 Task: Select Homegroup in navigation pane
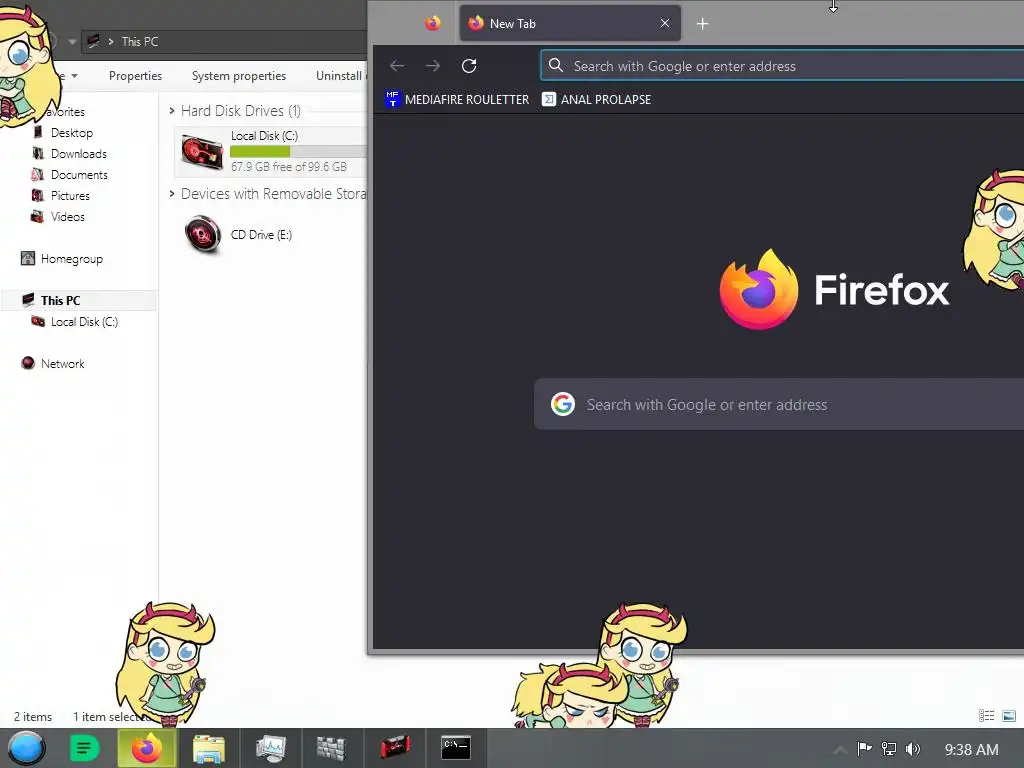[71, 259]
